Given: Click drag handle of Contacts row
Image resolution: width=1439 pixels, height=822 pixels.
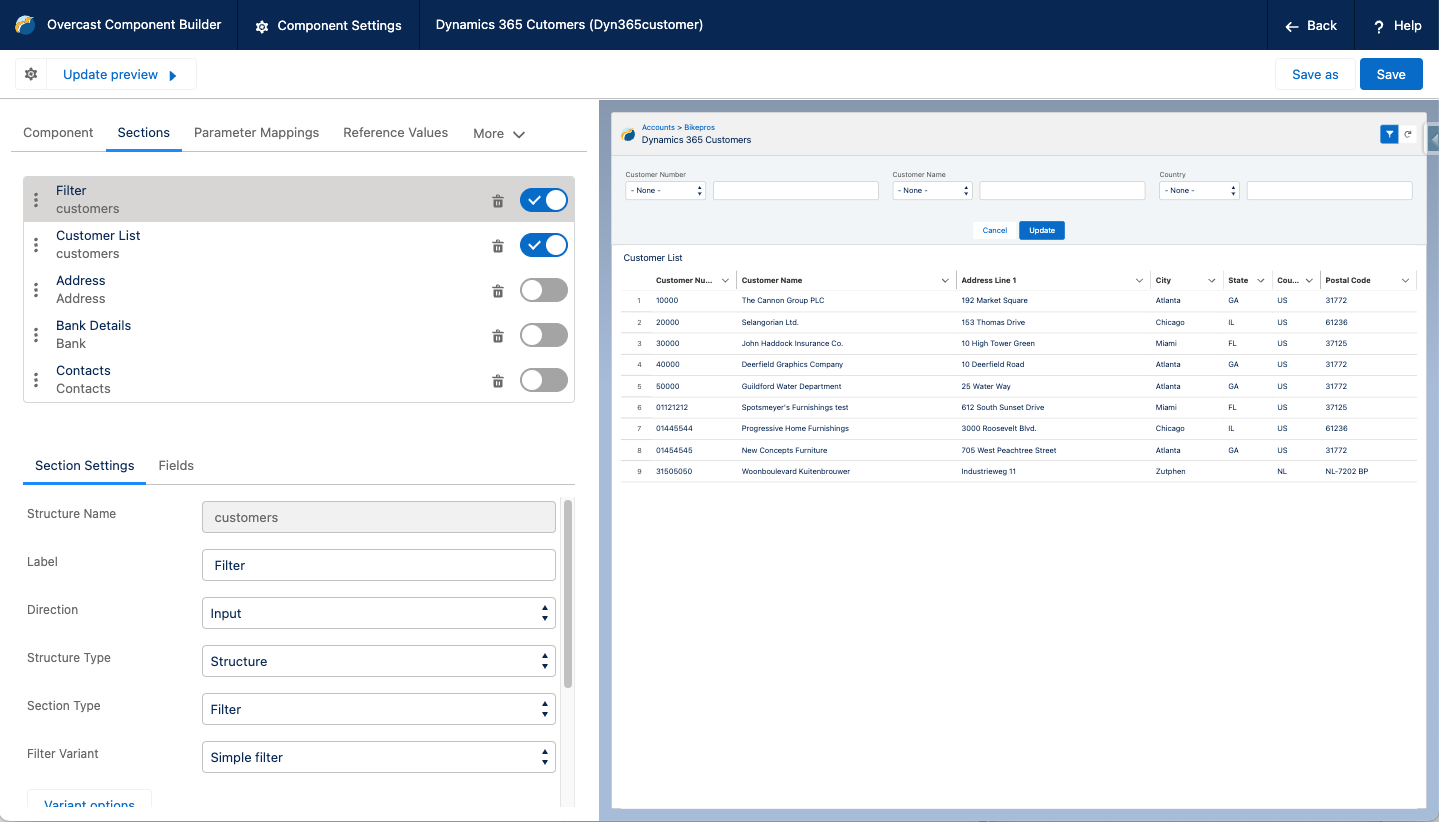Looking at the screenshot, I should tap(36, 380).
